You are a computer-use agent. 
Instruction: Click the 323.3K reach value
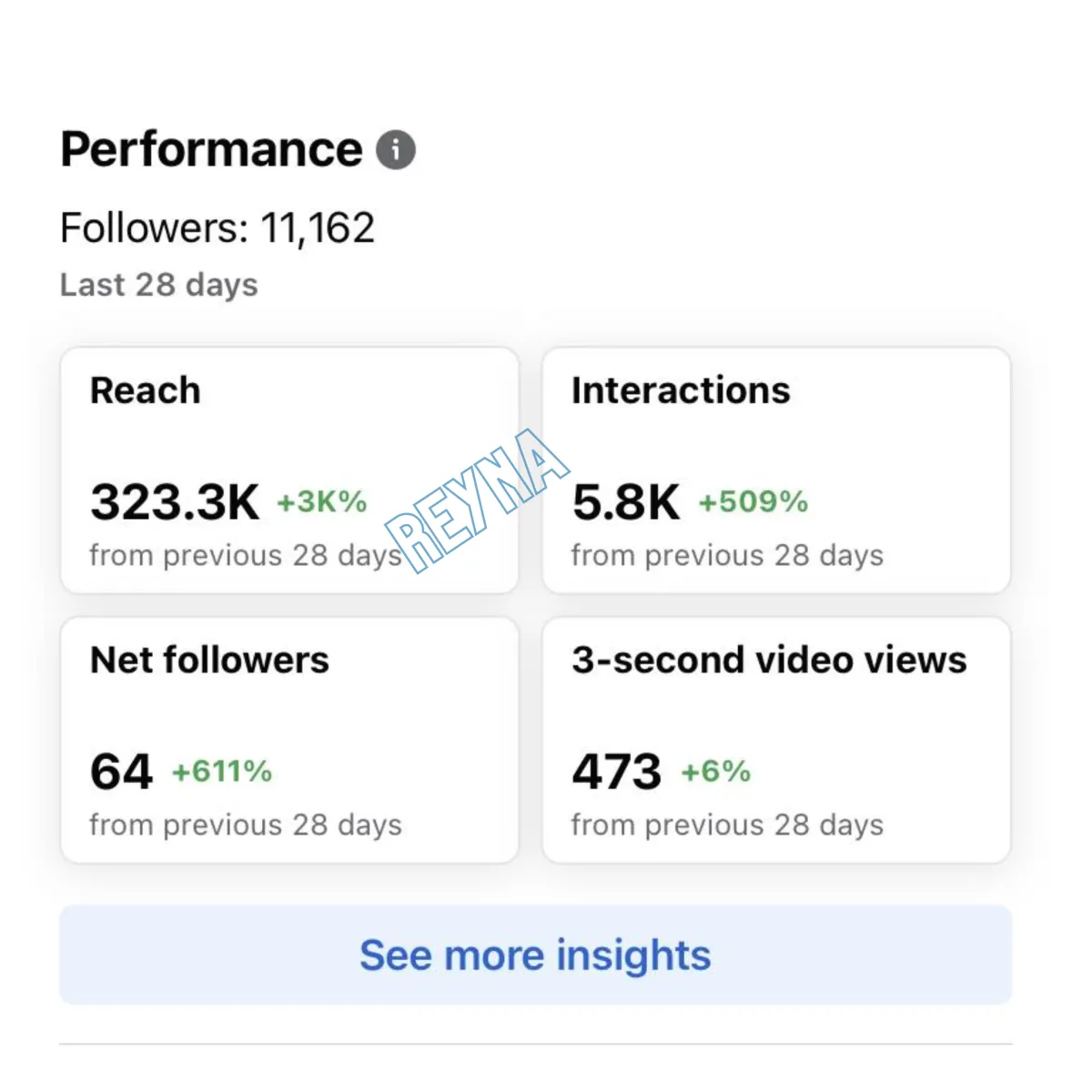pyautogui.click(x=175, y=501)
